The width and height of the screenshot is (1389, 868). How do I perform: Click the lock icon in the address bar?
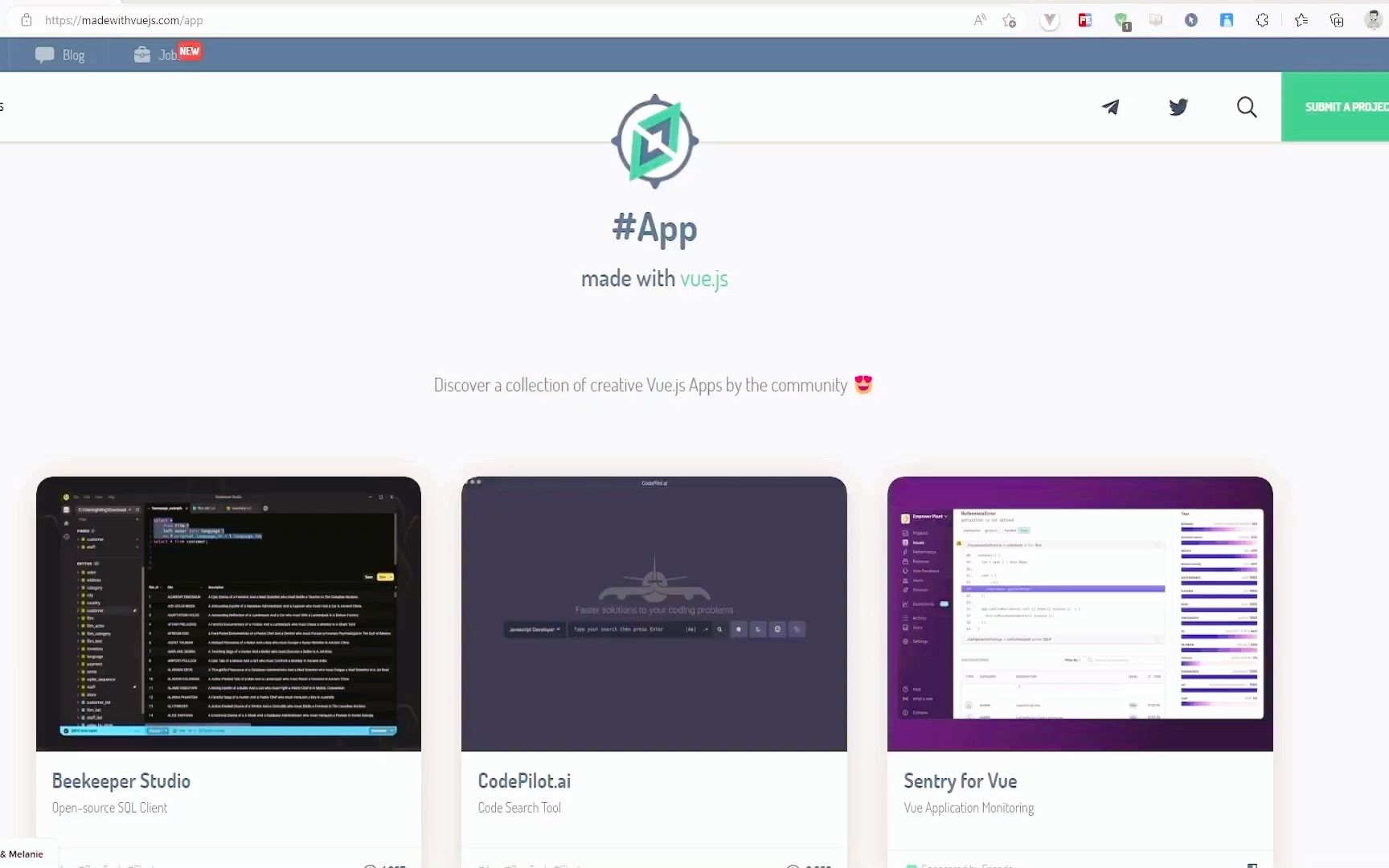tap(27, 20)
